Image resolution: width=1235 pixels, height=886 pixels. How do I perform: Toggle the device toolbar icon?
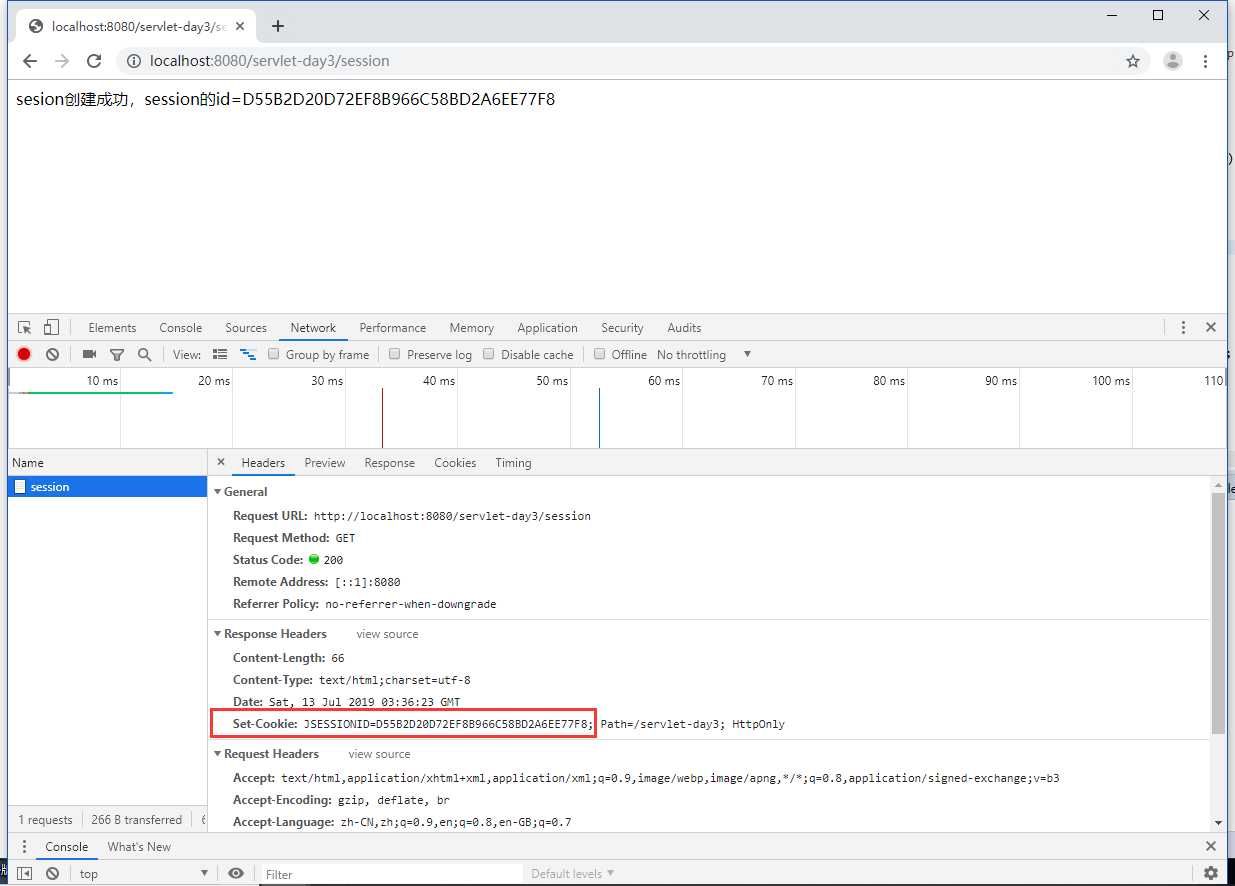51,327
